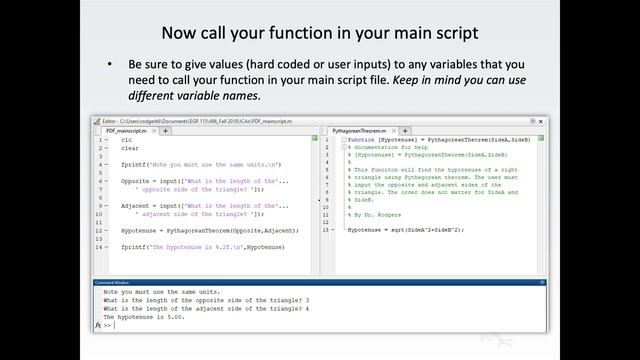Close the PDF_mainscript.m tab
This screenshot has height=360, width=640.
click(x=154, y=131)
